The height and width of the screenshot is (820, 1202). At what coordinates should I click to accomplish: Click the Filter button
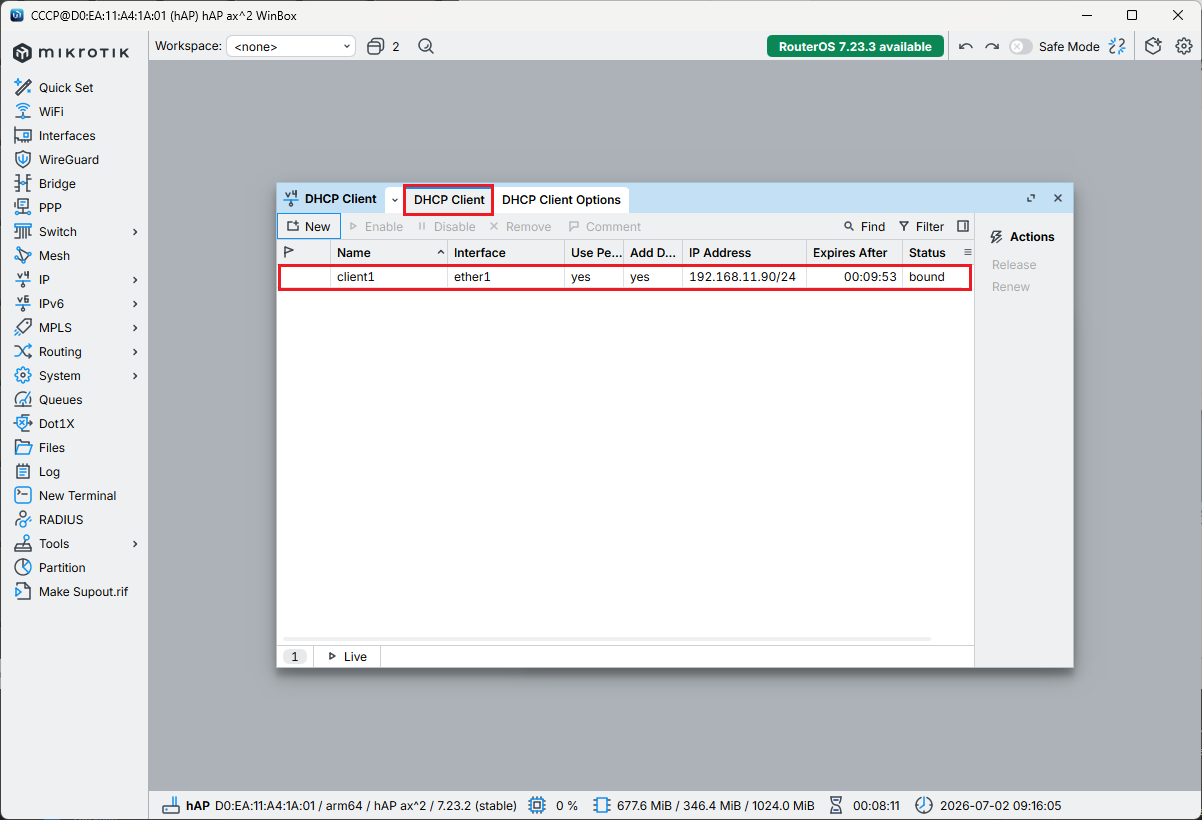921,226
